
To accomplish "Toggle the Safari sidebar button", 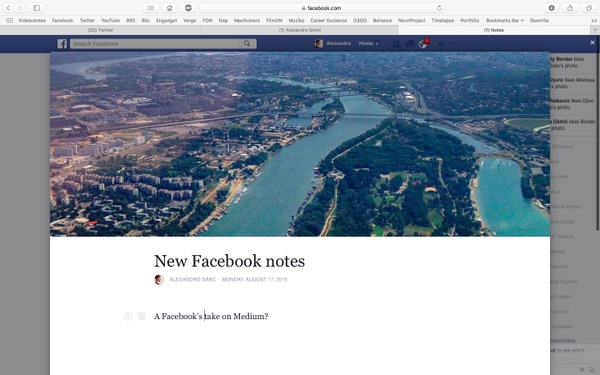I will 36,8.
